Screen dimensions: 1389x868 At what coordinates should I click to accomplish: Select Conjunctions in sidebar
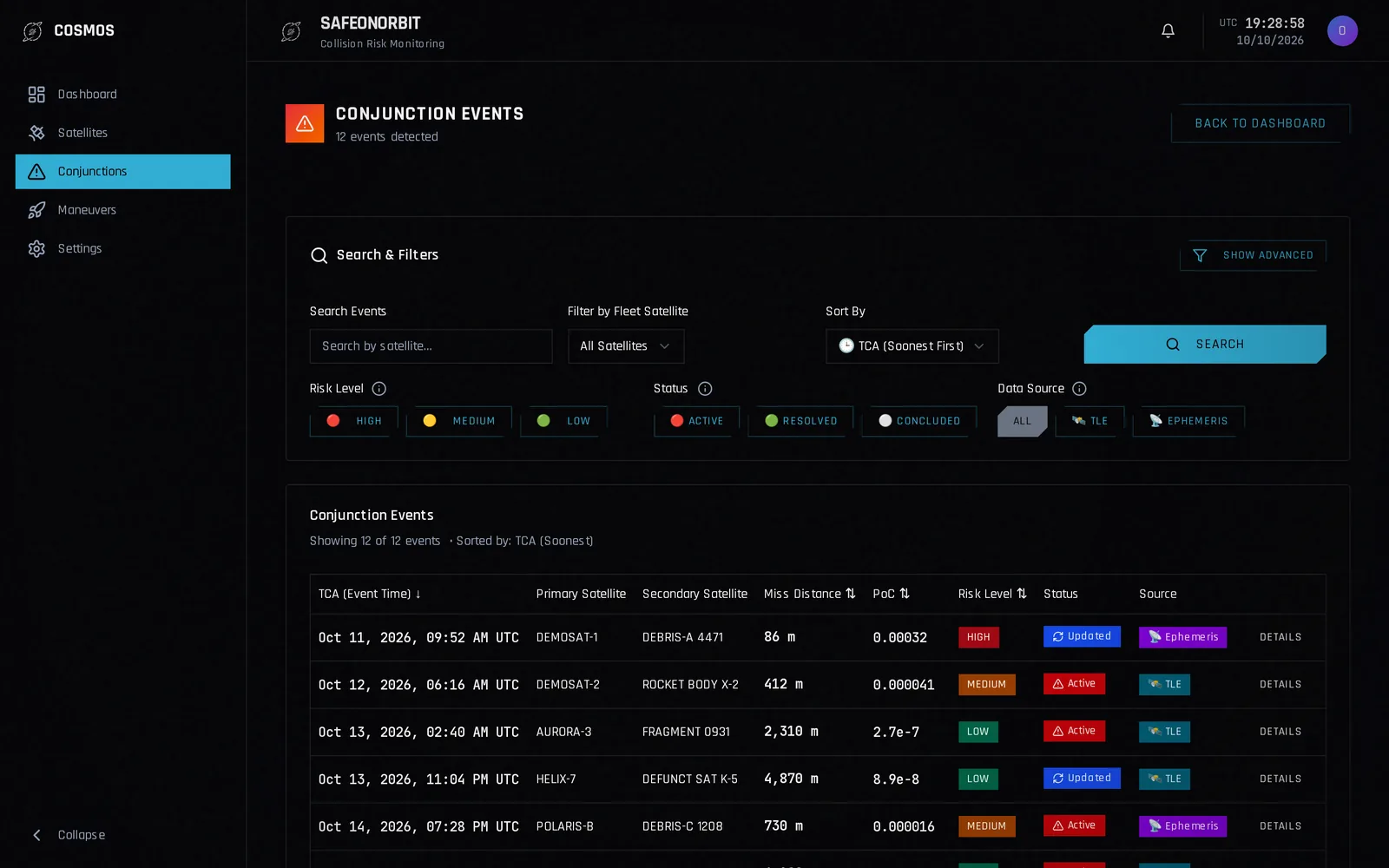click(x=123, y=172)
